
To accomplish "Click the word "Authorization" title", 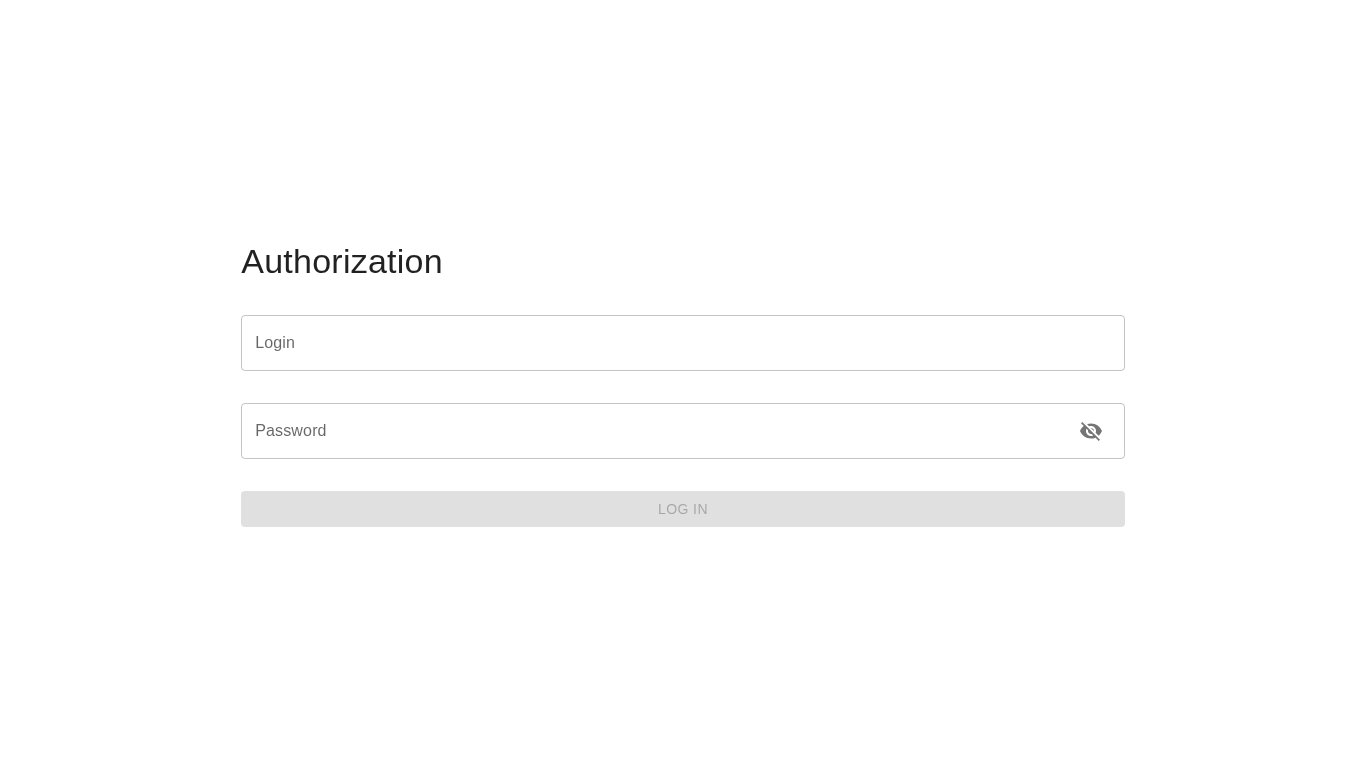I will (x=341, y=262).
